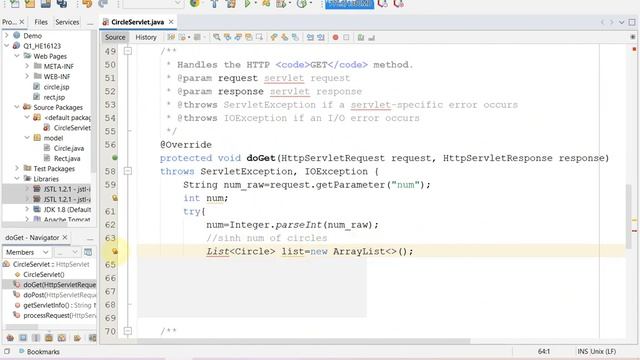Click the Shift Line Left icon
Image resolution: width=640 pixels, height=360 pixels.
click(x=310, y=37)
